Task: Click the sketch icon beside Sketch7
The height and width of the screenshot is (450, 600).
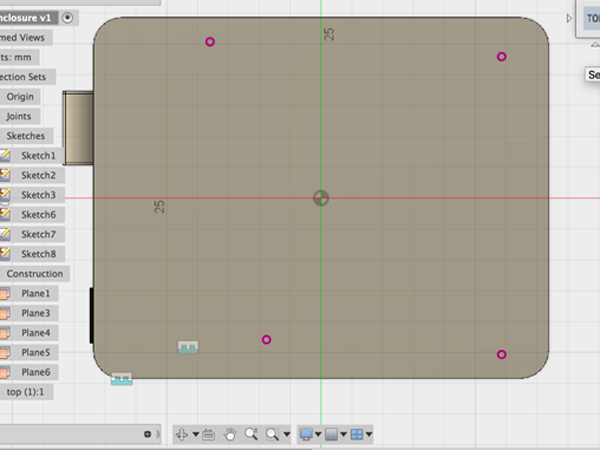Action: tap(5, 234)
